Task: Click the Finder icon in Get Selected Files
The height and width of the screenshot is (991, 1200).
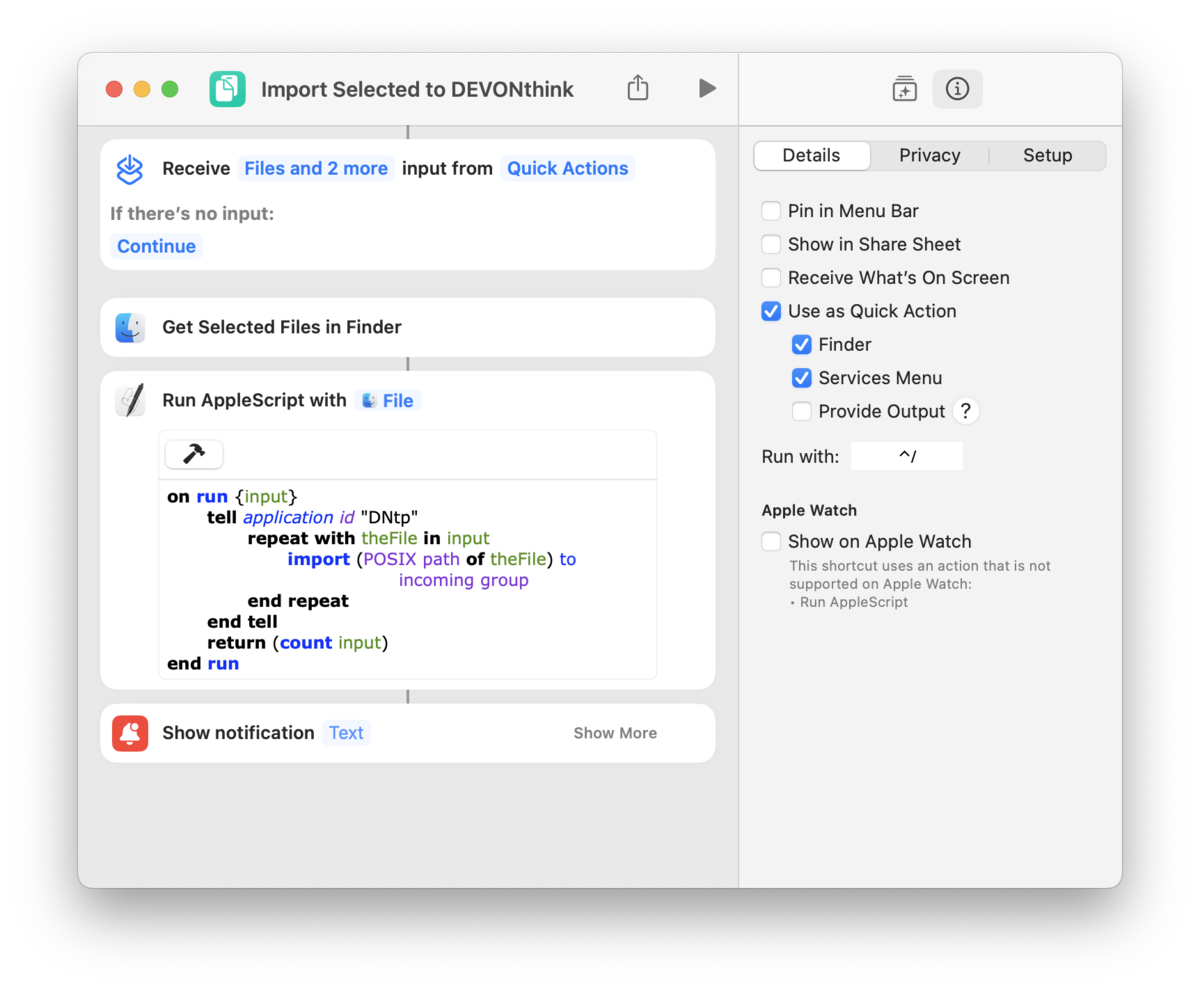Action: (130, 327)
